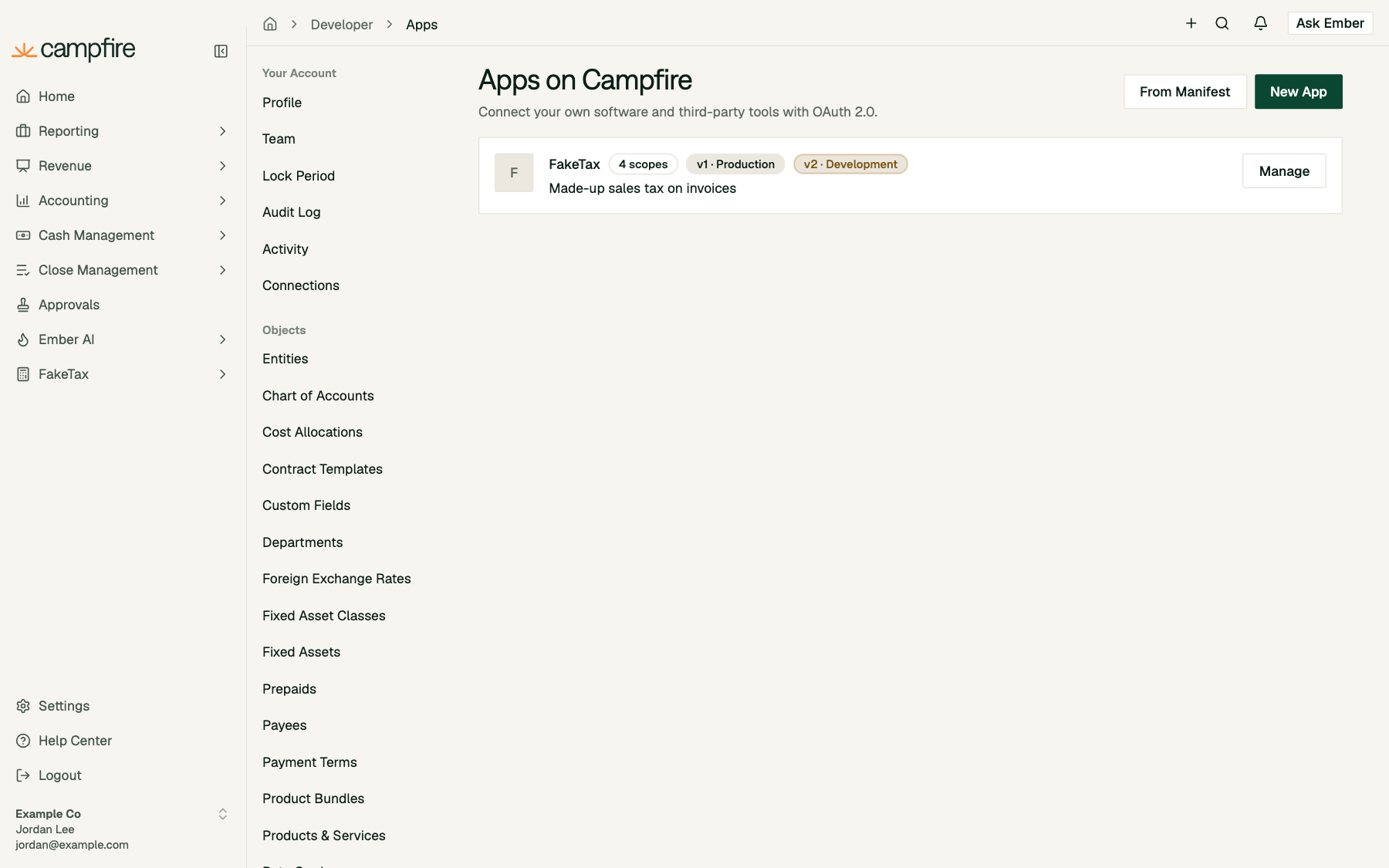Viewport: 1389px width, 868px height.
Task: Click the Apps breadcrumb
Action: tap(421, 25)
